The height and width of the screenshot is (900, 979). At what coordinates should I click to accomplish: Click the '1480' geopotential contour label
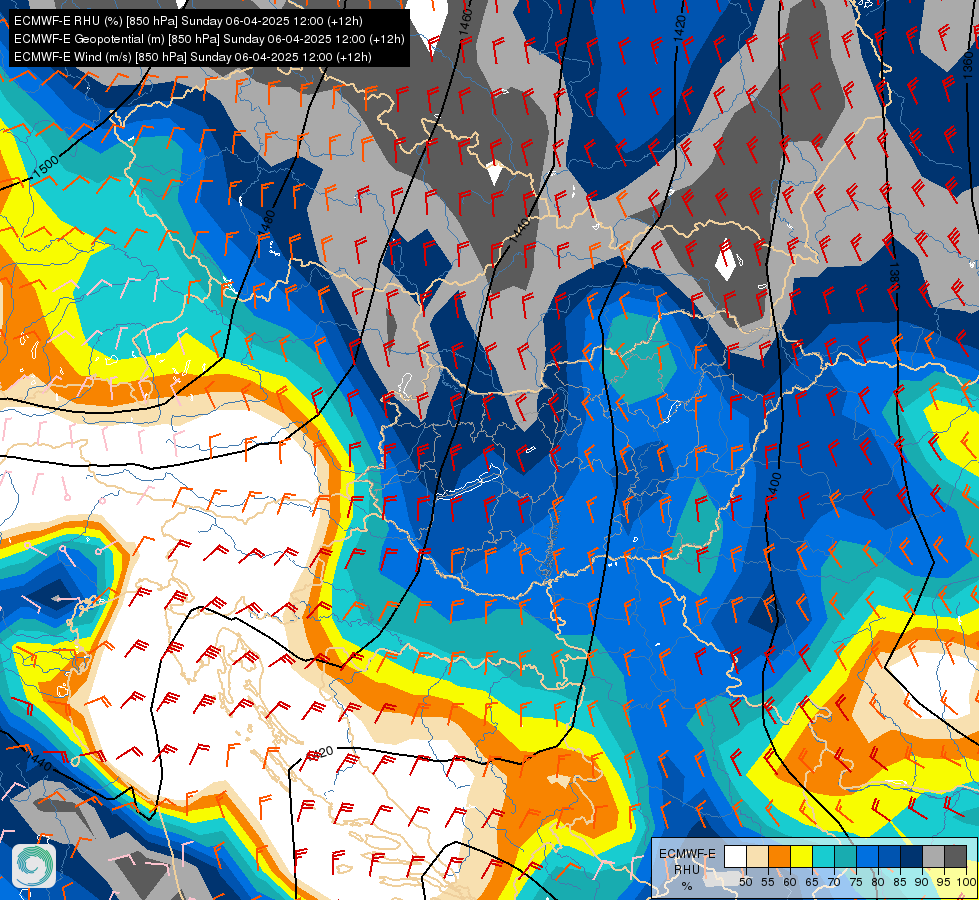tap(267, 223)
